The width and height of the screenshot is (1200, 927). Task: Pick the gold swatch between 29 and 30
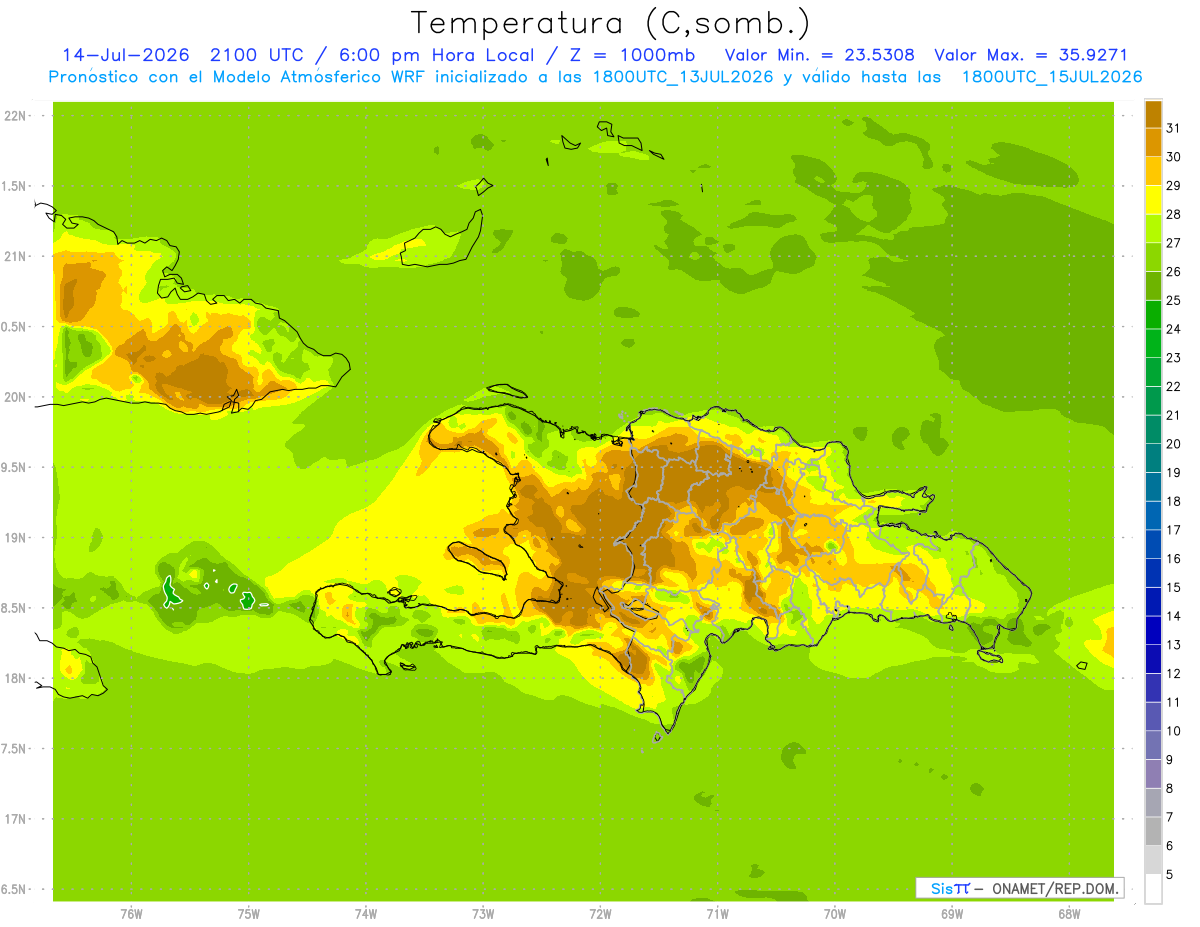point(1153,171)
